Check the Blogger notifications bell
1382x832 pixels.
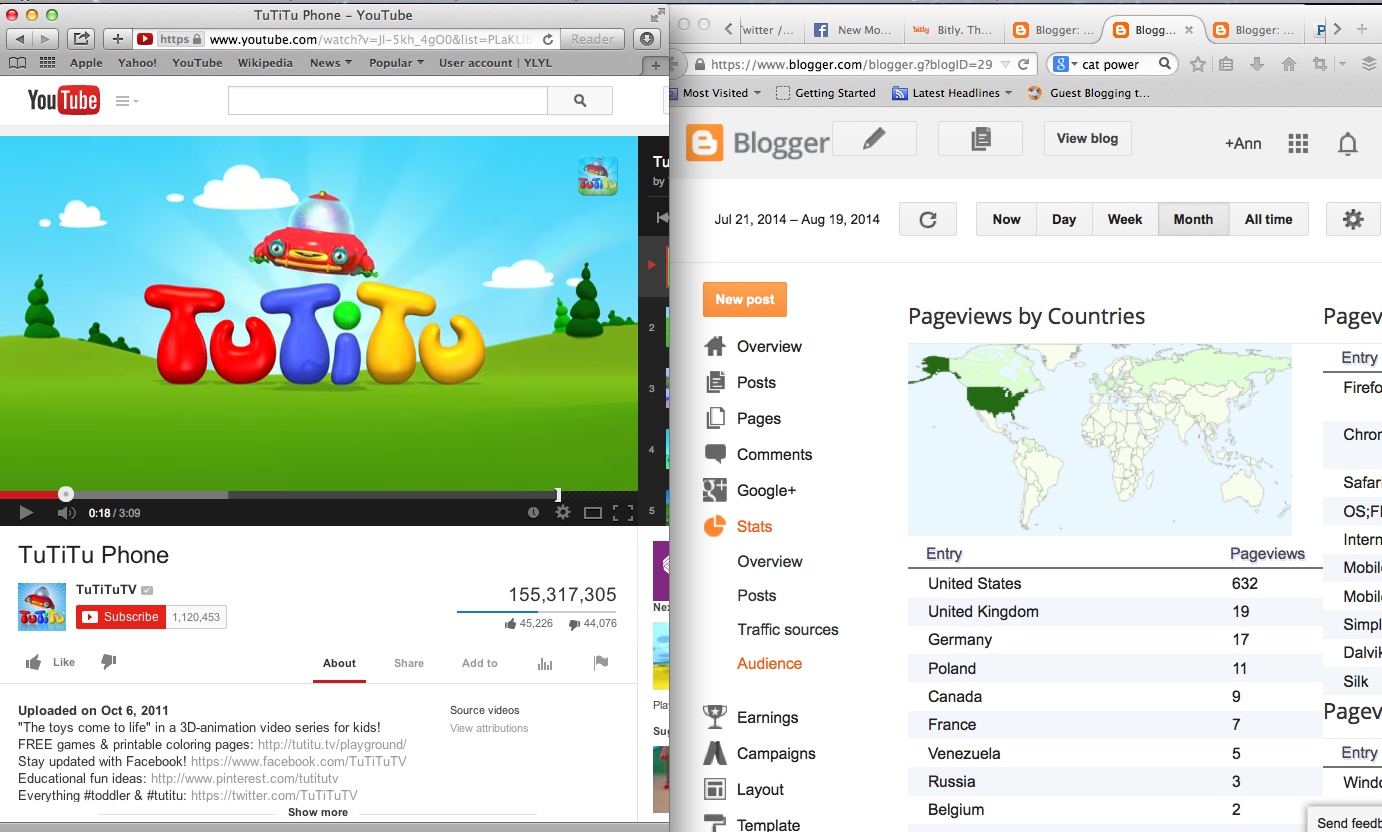(x=1348, y=144)
